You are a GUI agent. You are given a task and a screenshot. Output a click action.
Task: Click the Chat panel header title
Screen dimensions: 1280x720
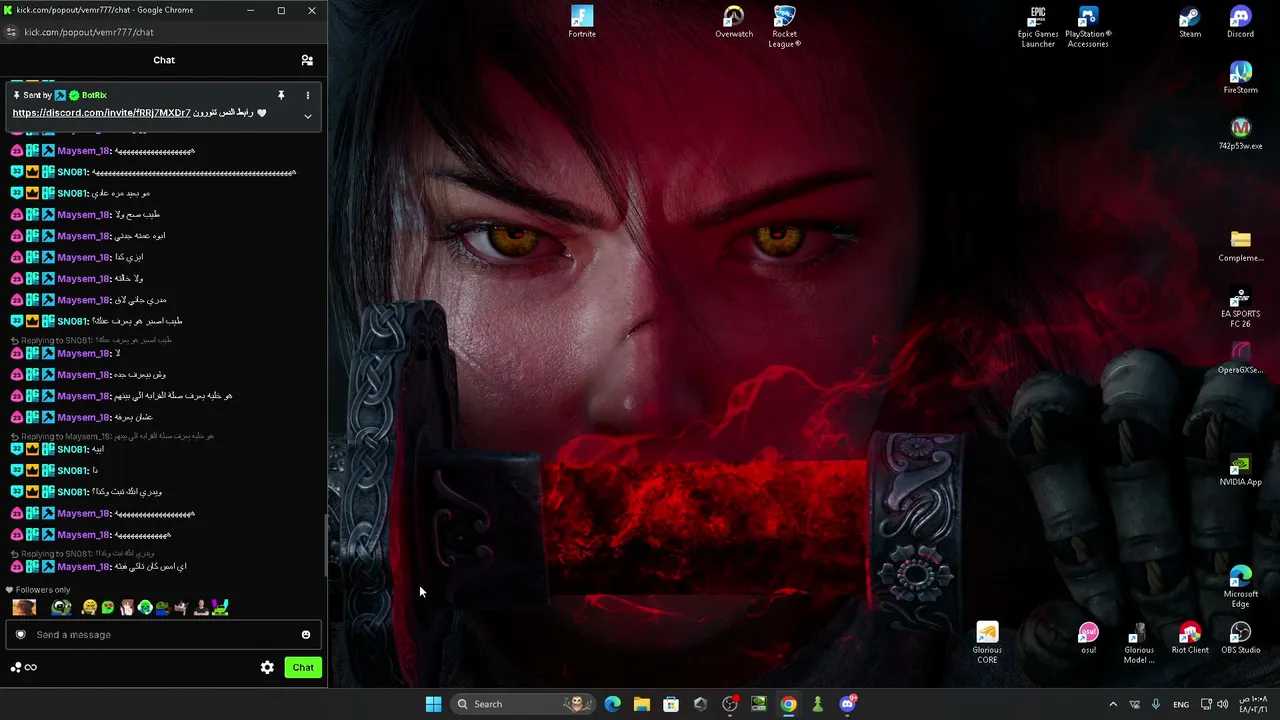[164, 60]
